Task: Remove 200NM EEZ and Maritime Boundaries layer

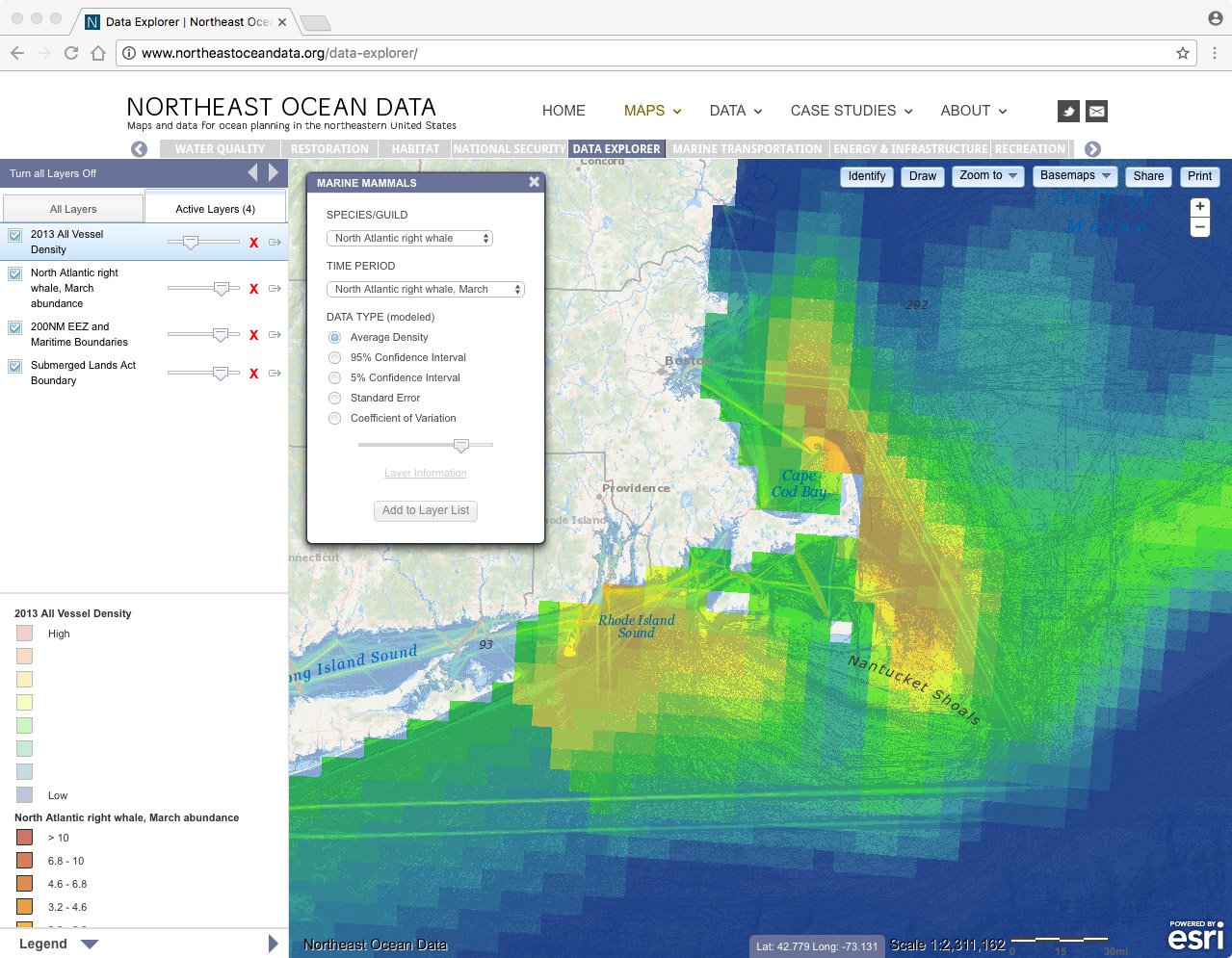Action: click(x=254, y=335)
